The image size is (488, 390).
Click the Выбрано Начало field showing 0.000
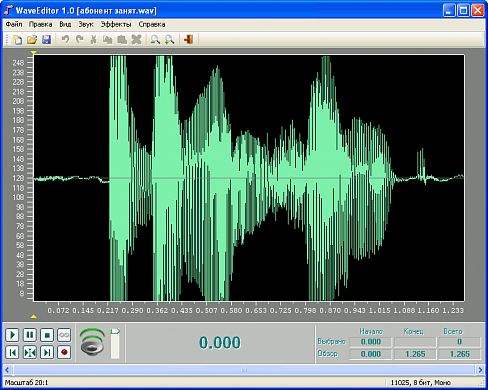tap(371, 342)
